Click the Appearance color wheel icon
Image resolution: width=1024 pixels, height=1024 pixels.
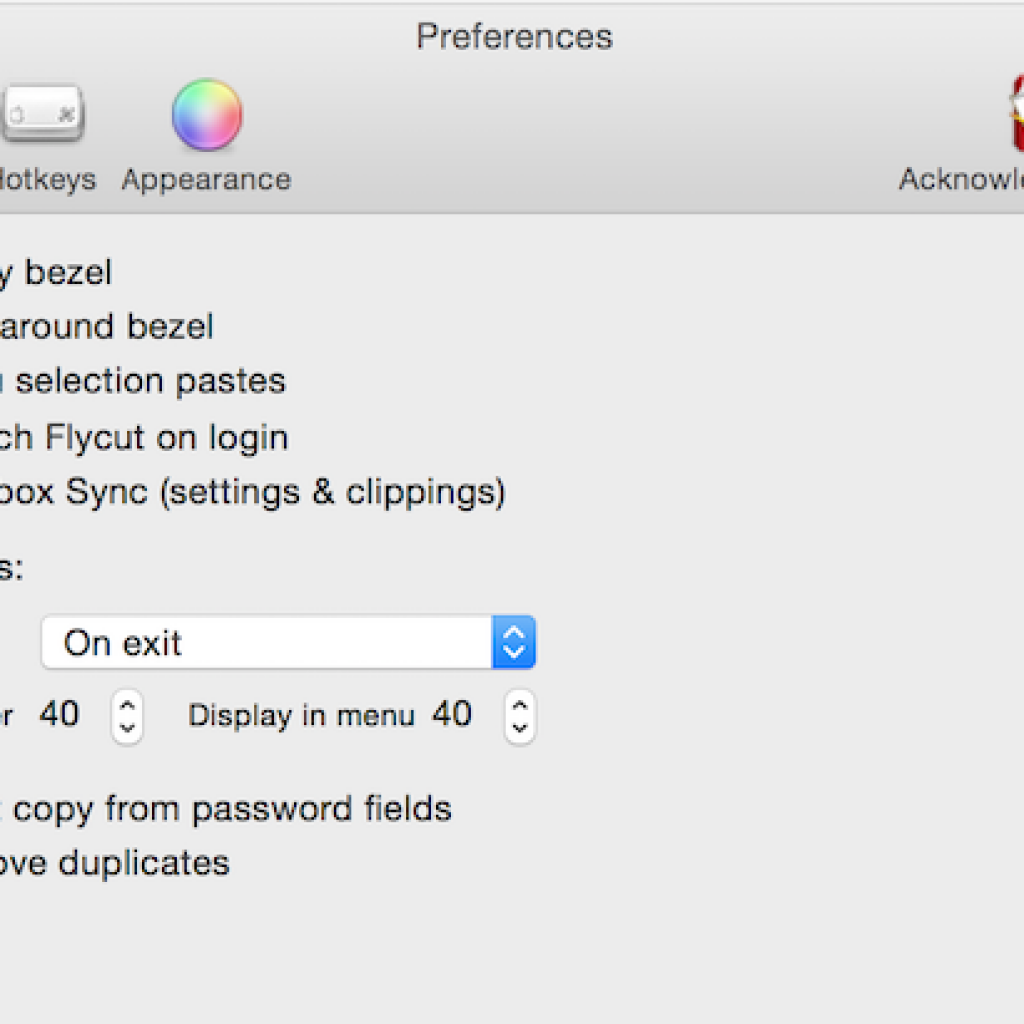[x=207, y=114]
